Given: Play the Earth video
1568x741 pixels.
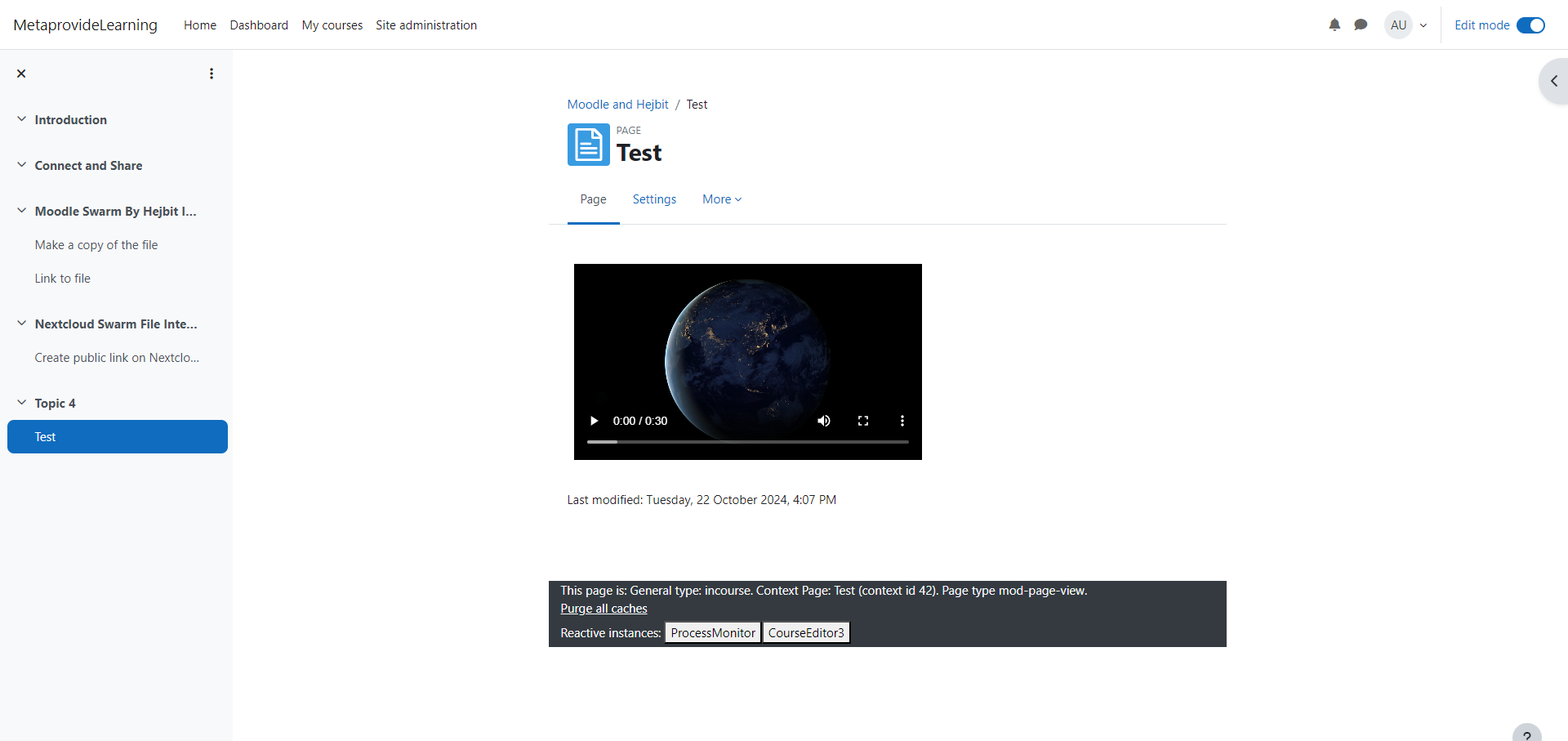Looking at the screenshot, I should (594, 421).
